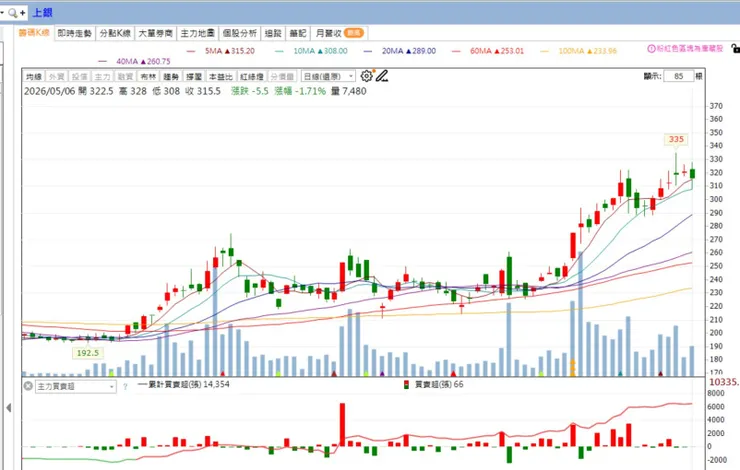Switch to the 籌碼K線 tab
740x470 pixels.
[x=34, y=33]
